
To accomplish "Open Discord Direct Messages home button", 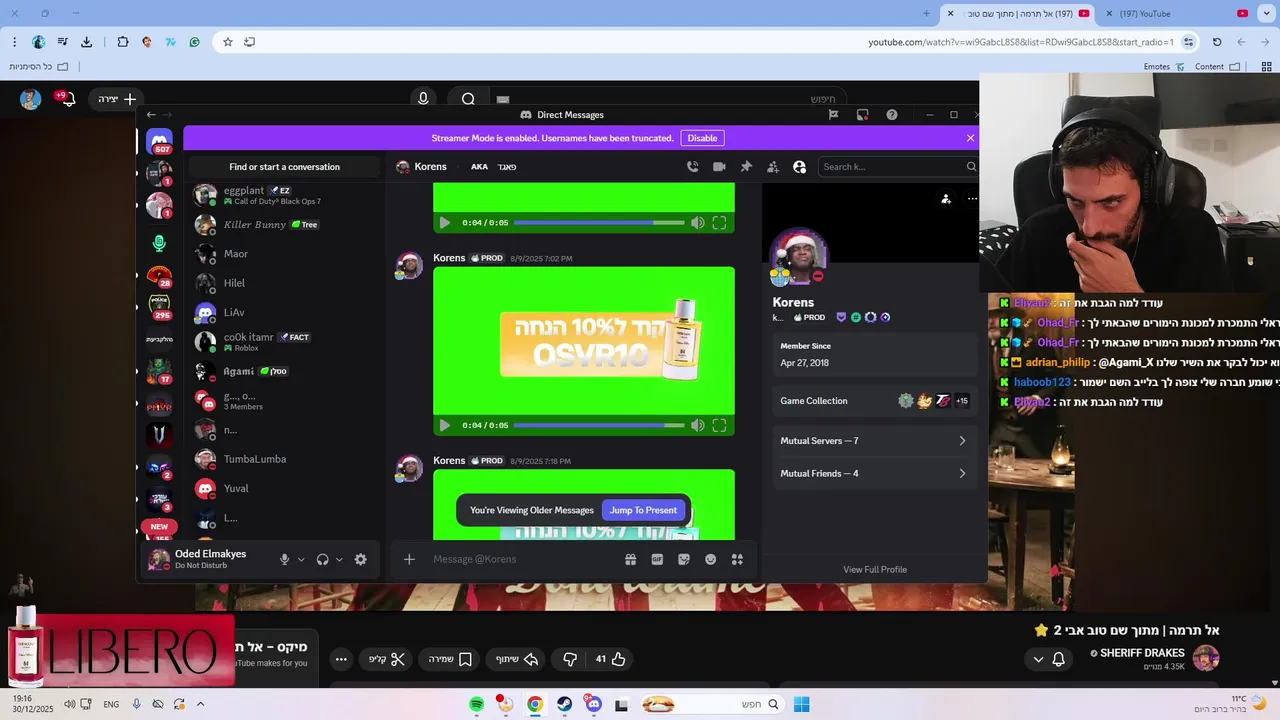I will (159, 142).
